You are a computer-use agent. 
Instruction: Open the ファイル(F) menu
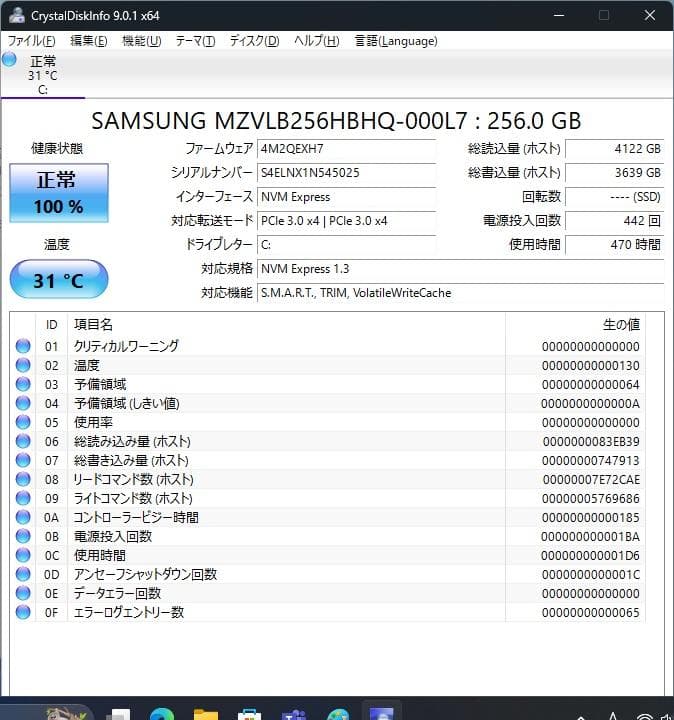[32, 41]
